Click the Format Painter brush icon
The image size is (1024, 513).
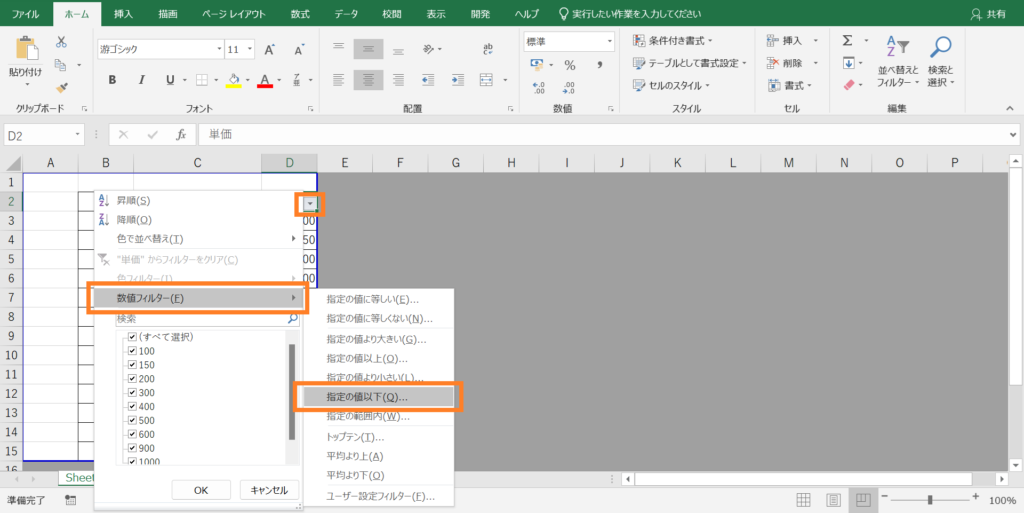point(61,87)
